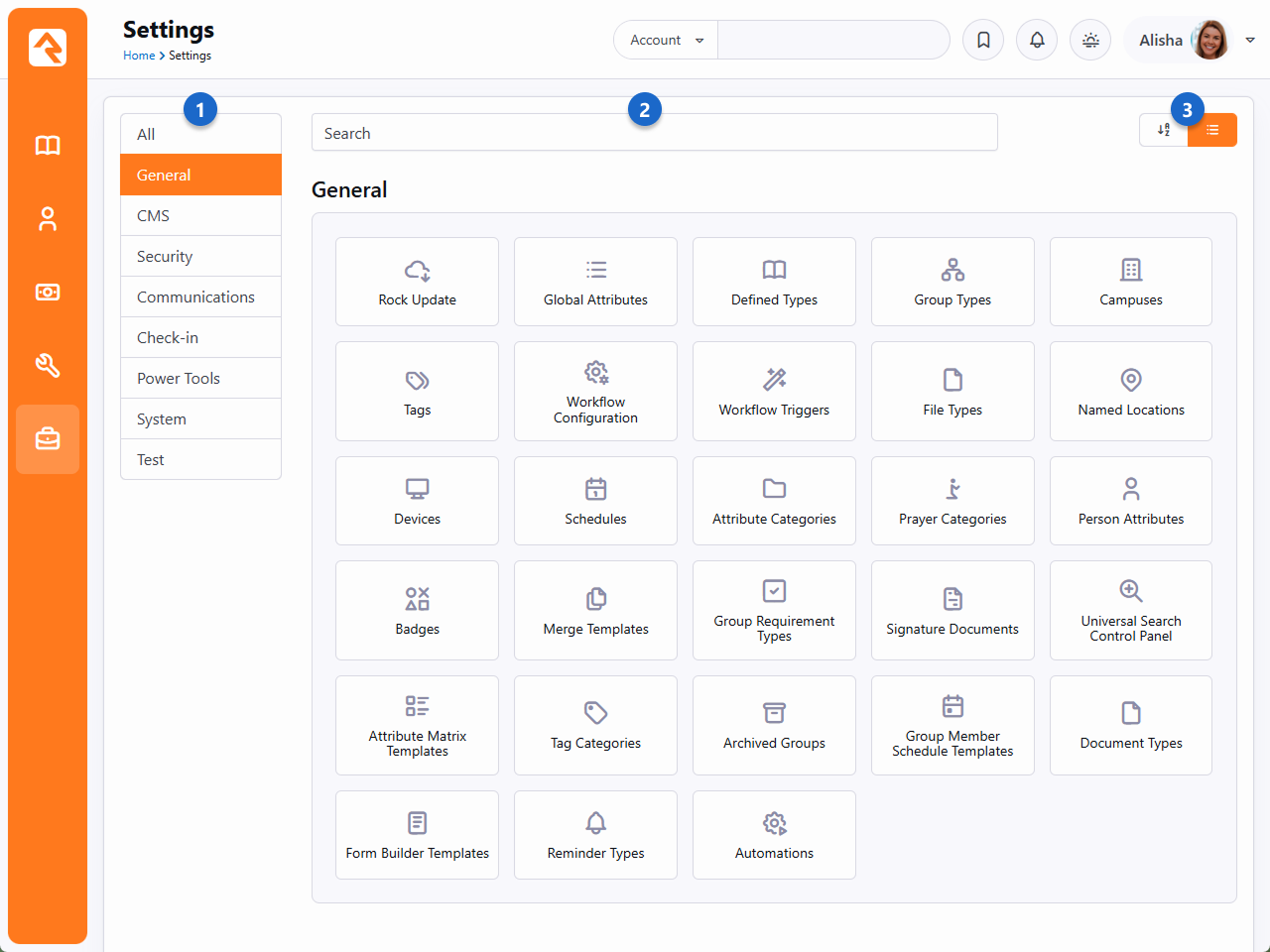Open the book icon in left sidebar
The height and width of the screenshot is (952, 1270).
tap(48, 146)
